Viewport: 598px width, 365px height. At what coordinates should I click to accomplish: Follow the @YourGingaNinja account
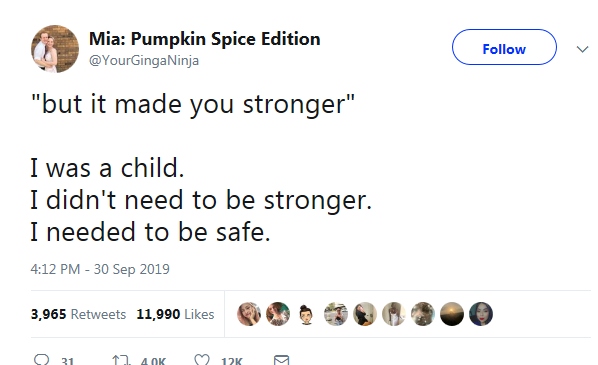pyautogui.click(x=504, y=47)
